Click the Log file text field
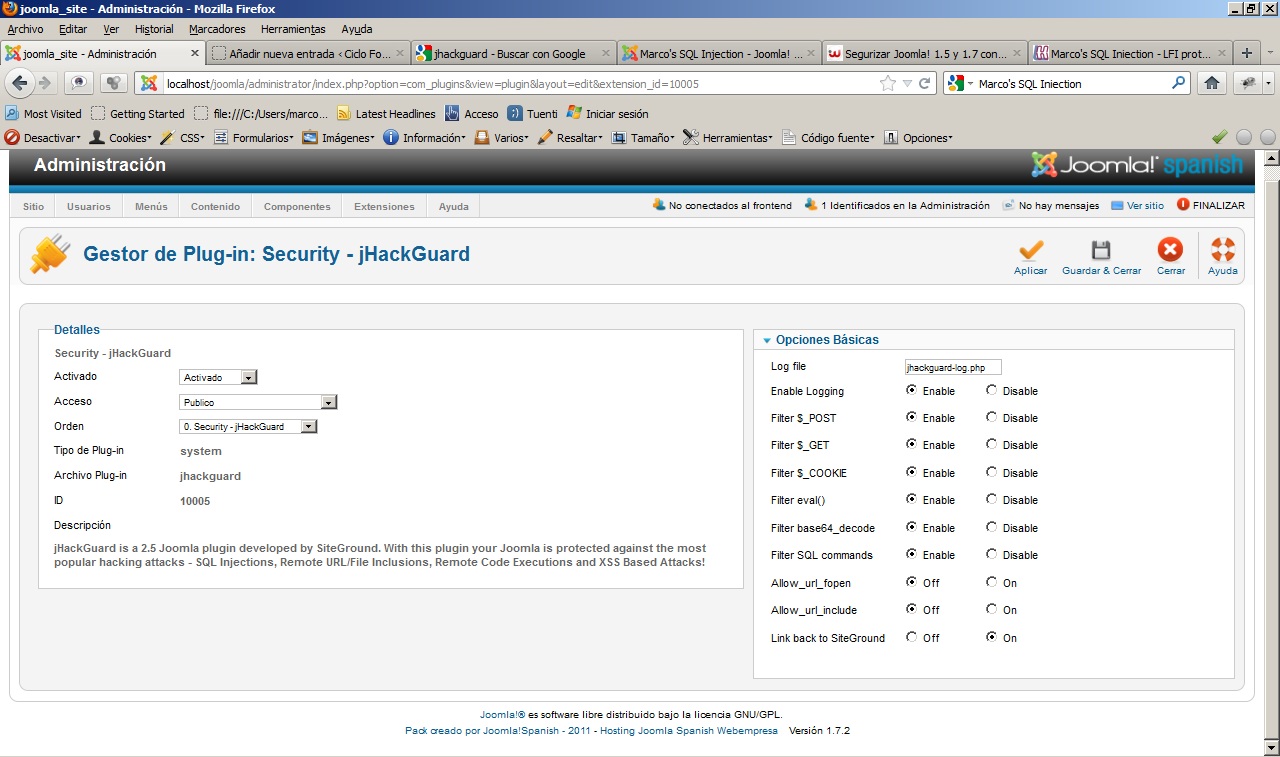 pyautogui.click(x=952, y=367)
